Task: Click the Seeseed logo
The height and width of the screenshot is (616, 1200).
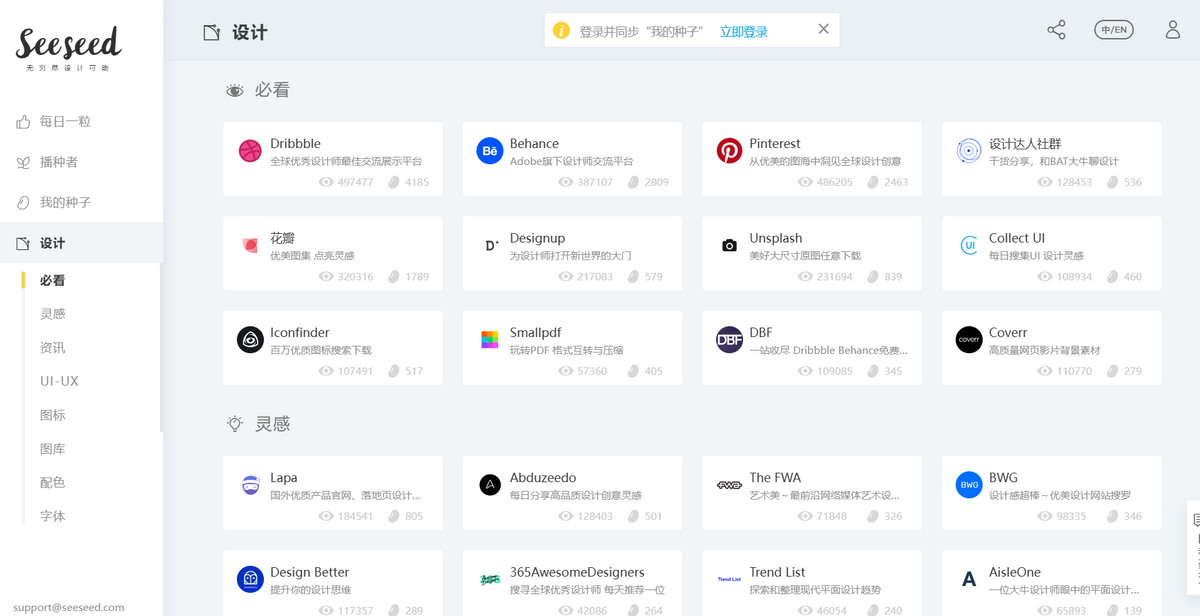Action: click(x=68, y=48)
